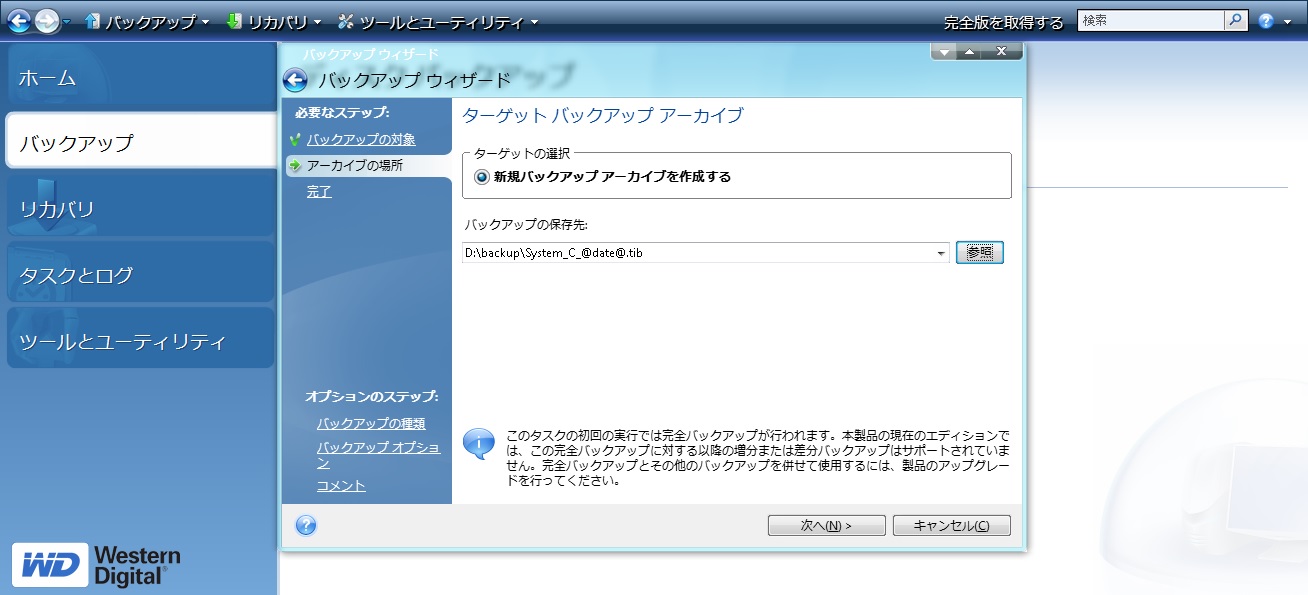Click the 参照 browse button

[x=980, y=253]
